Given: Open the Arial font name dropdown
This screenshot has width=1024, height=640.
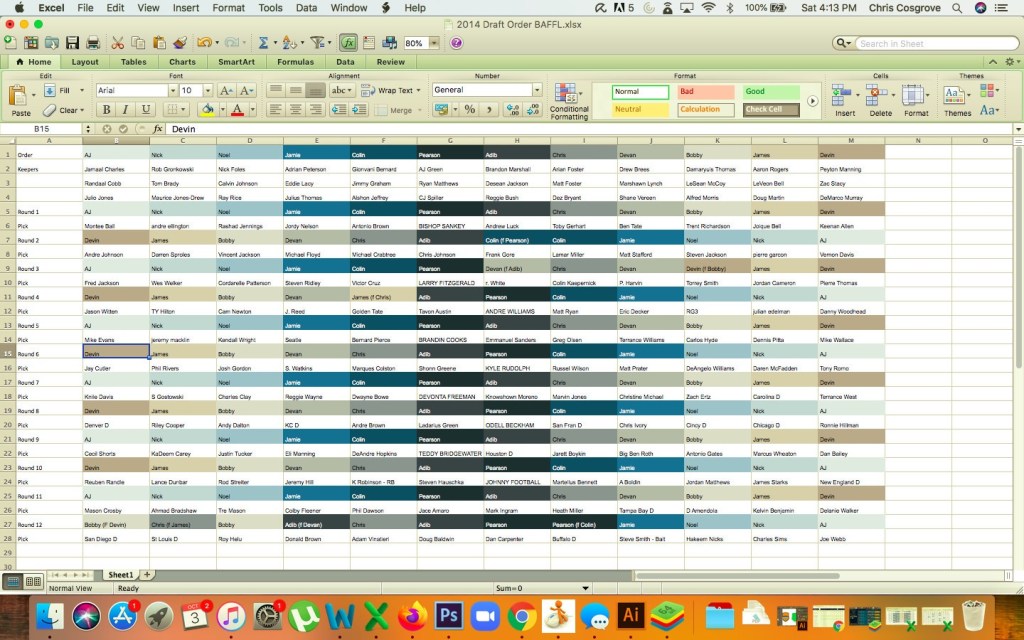Looking at the screenshot, I should pos(171,90).
